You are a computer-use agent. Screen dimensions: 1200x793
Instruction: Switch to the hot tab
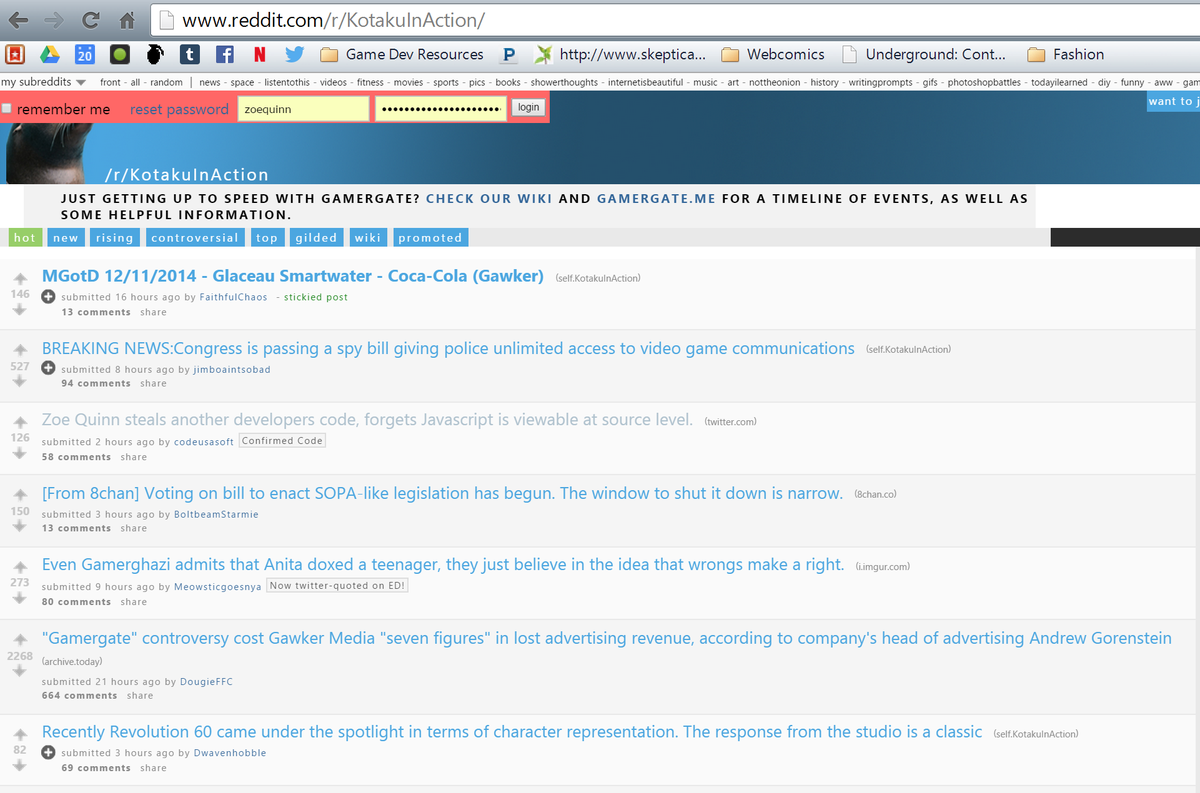(25, 238)
